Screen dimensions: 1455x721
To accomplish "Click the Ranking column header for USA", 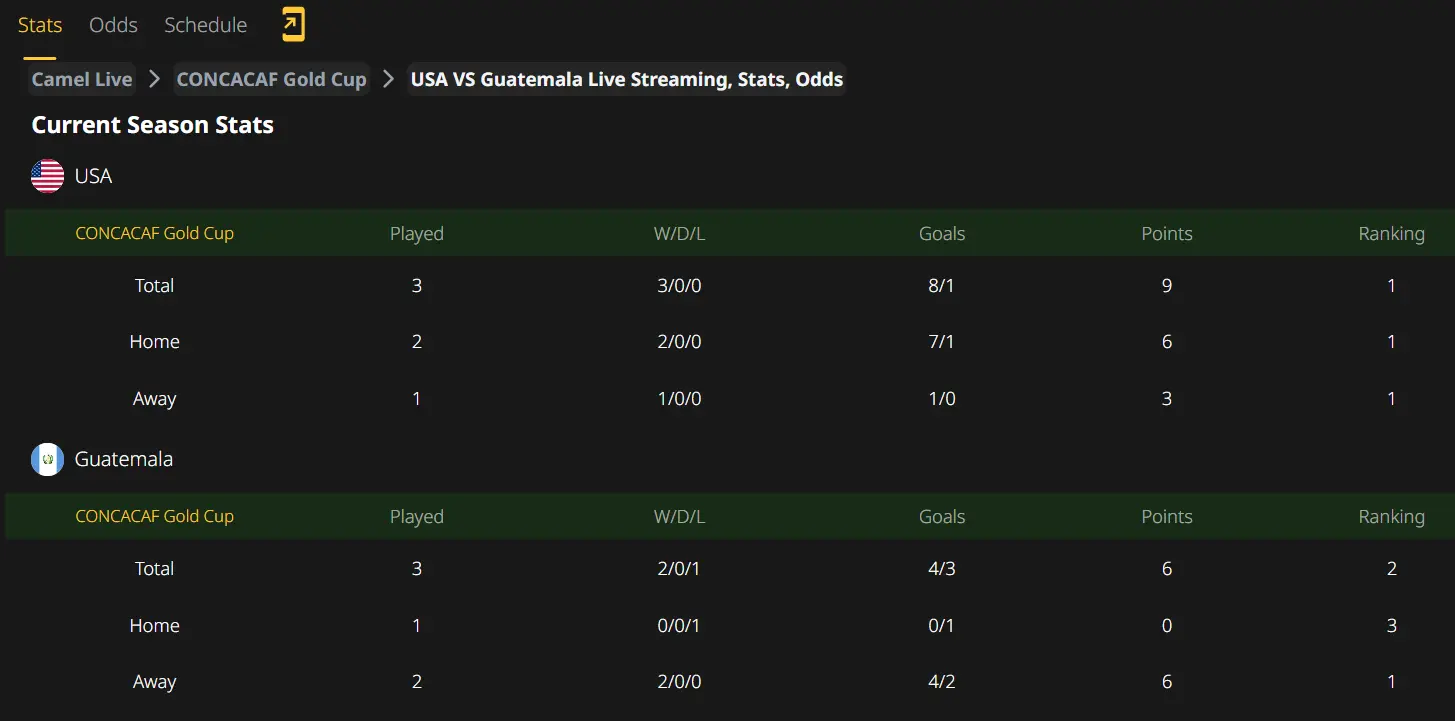I will 1391,233.
